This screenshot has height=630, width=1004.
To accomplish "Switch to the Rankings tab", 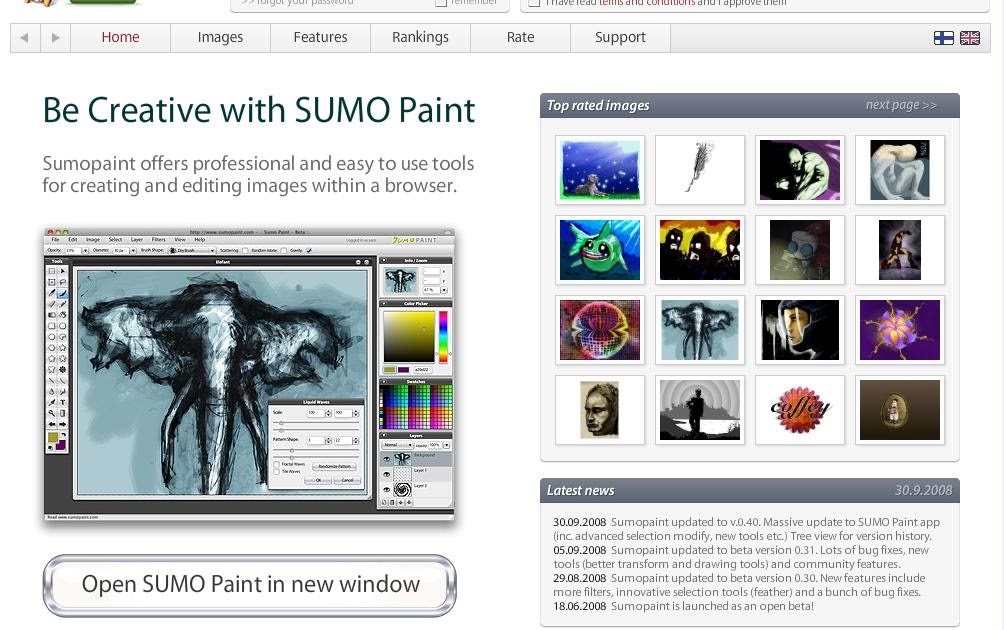I will [x=420, y=37].
